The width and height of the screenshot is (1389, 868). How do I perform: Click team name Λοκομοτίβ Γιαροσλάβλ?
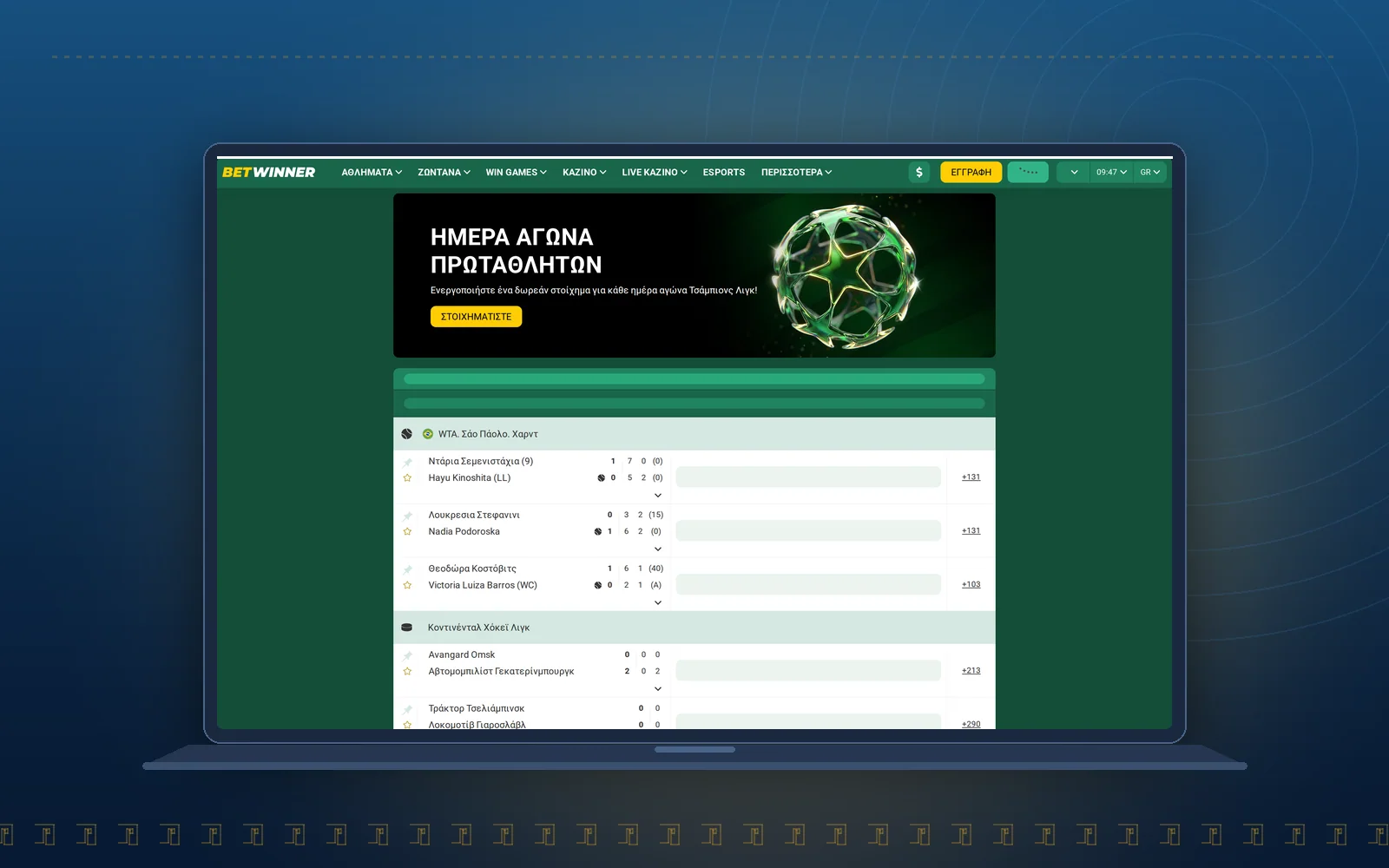click(x=477, y=725)
